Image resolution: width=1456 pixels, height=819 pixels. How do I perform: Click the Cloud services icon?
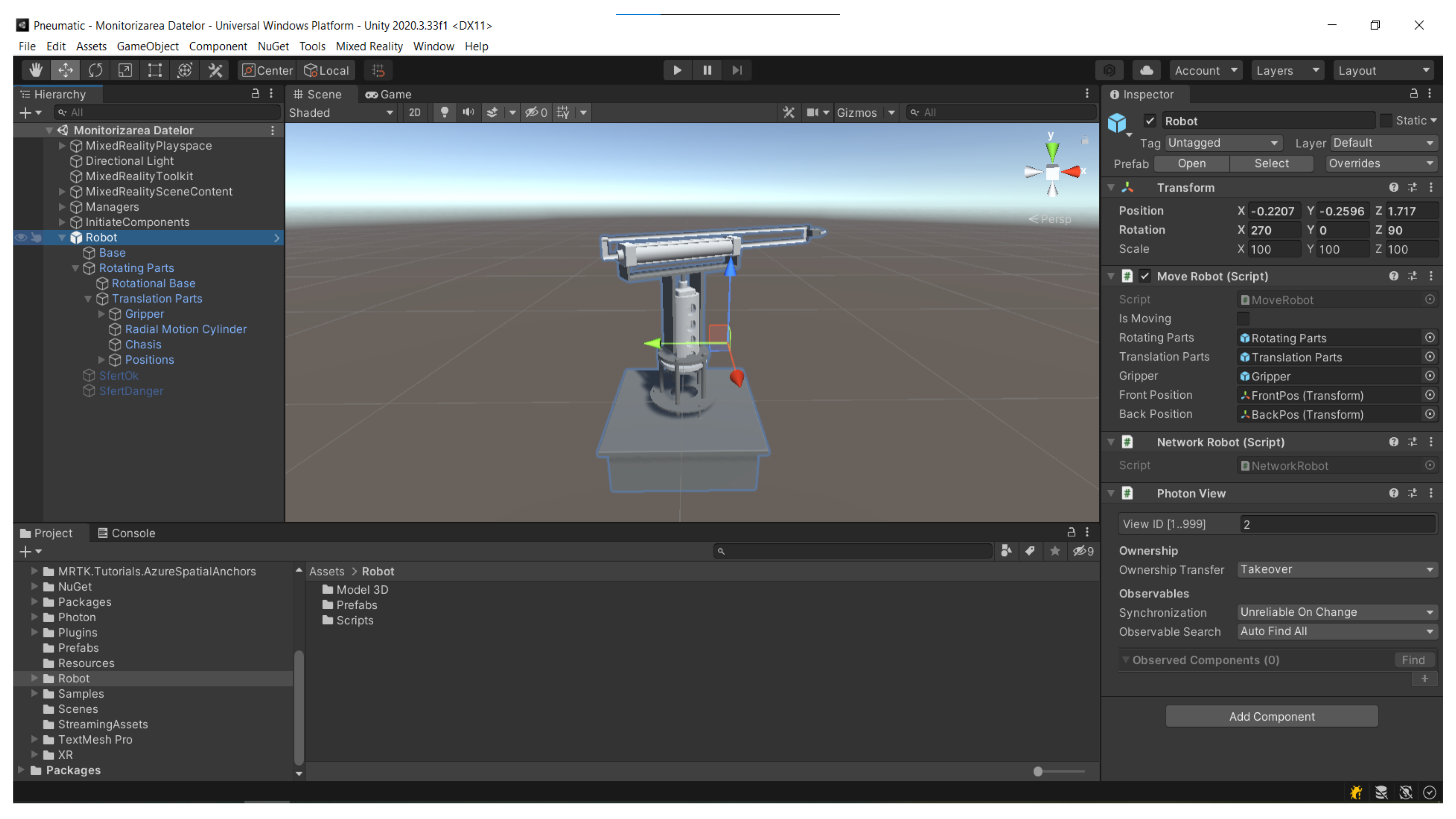point(1146,70)
